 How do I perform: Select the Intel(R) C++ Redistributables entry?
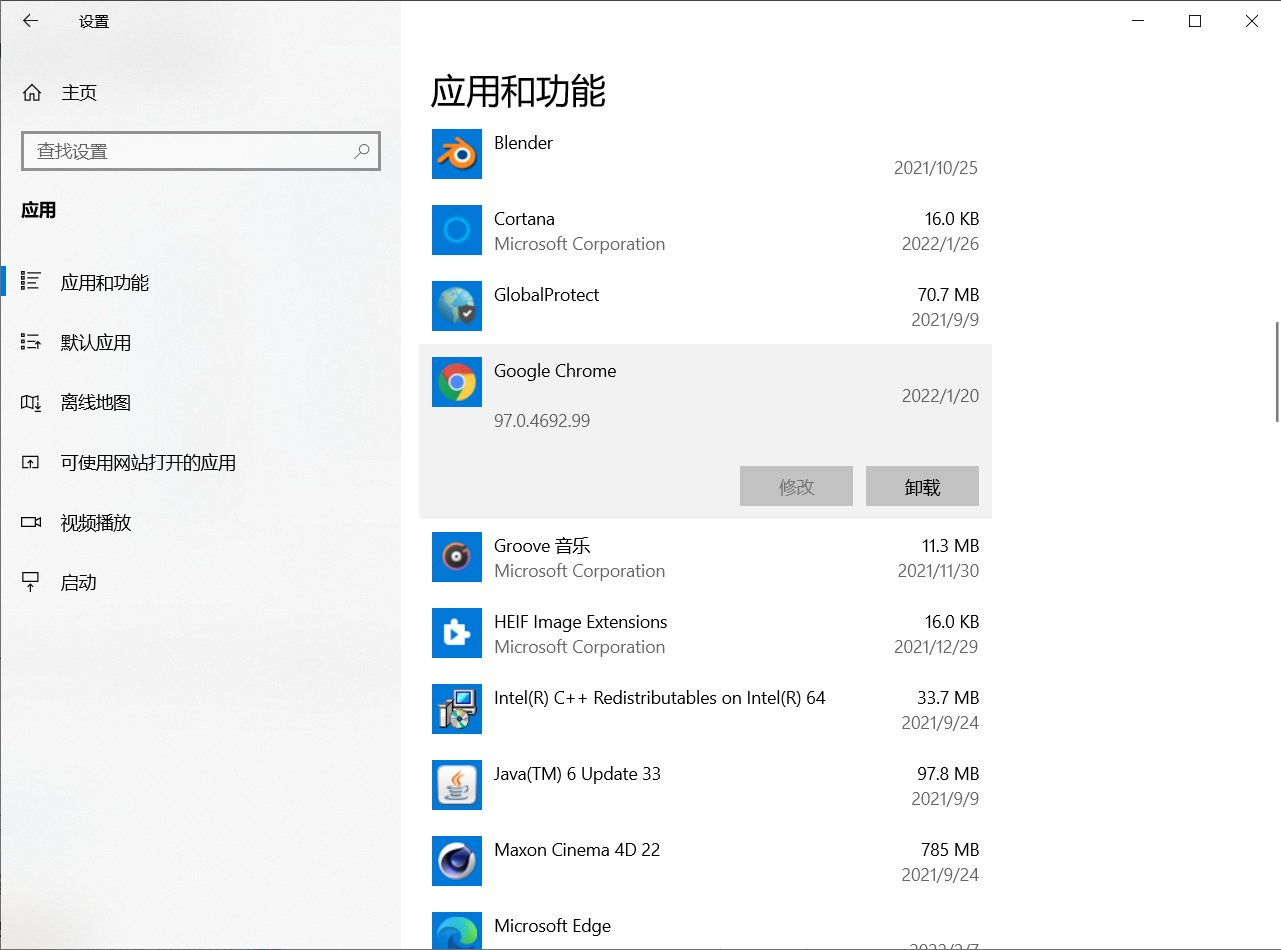pyautogui.click(x=660, y=709)
